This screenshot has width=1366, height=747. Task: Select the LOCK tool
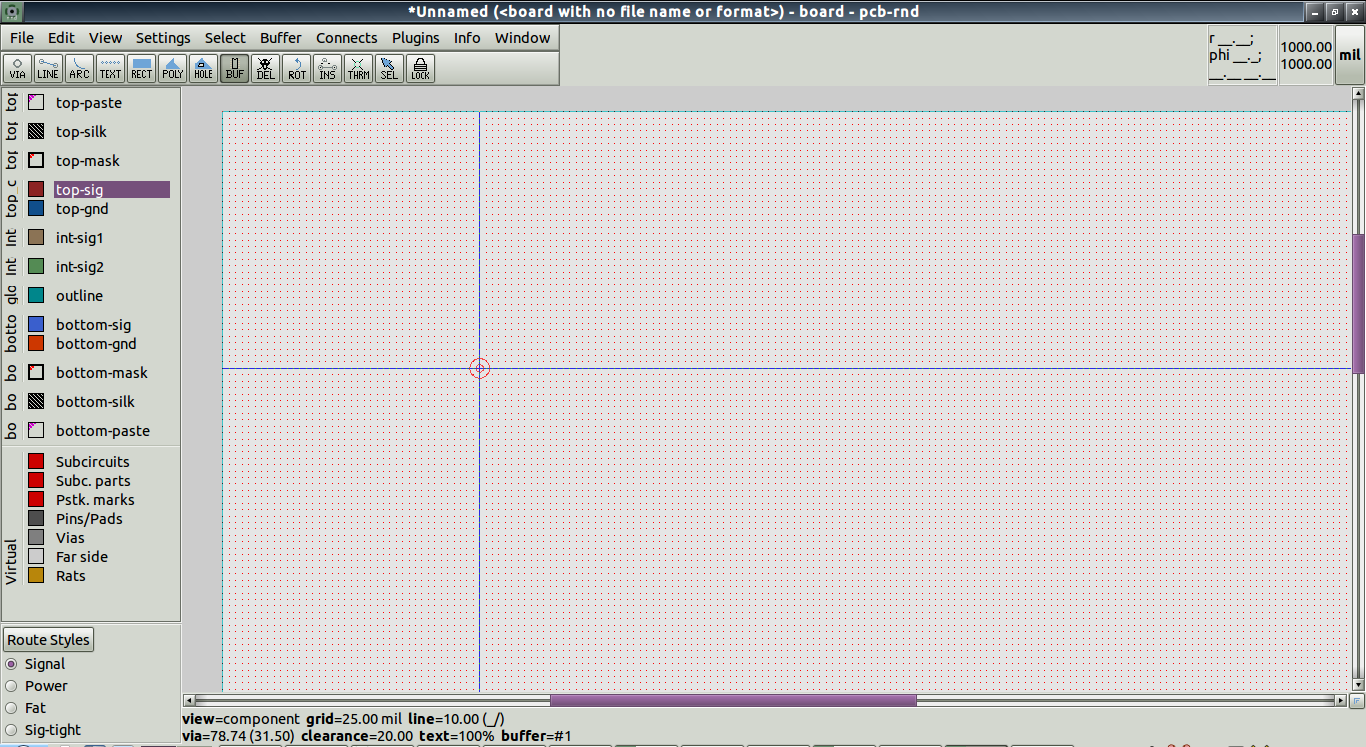[420, 68]
